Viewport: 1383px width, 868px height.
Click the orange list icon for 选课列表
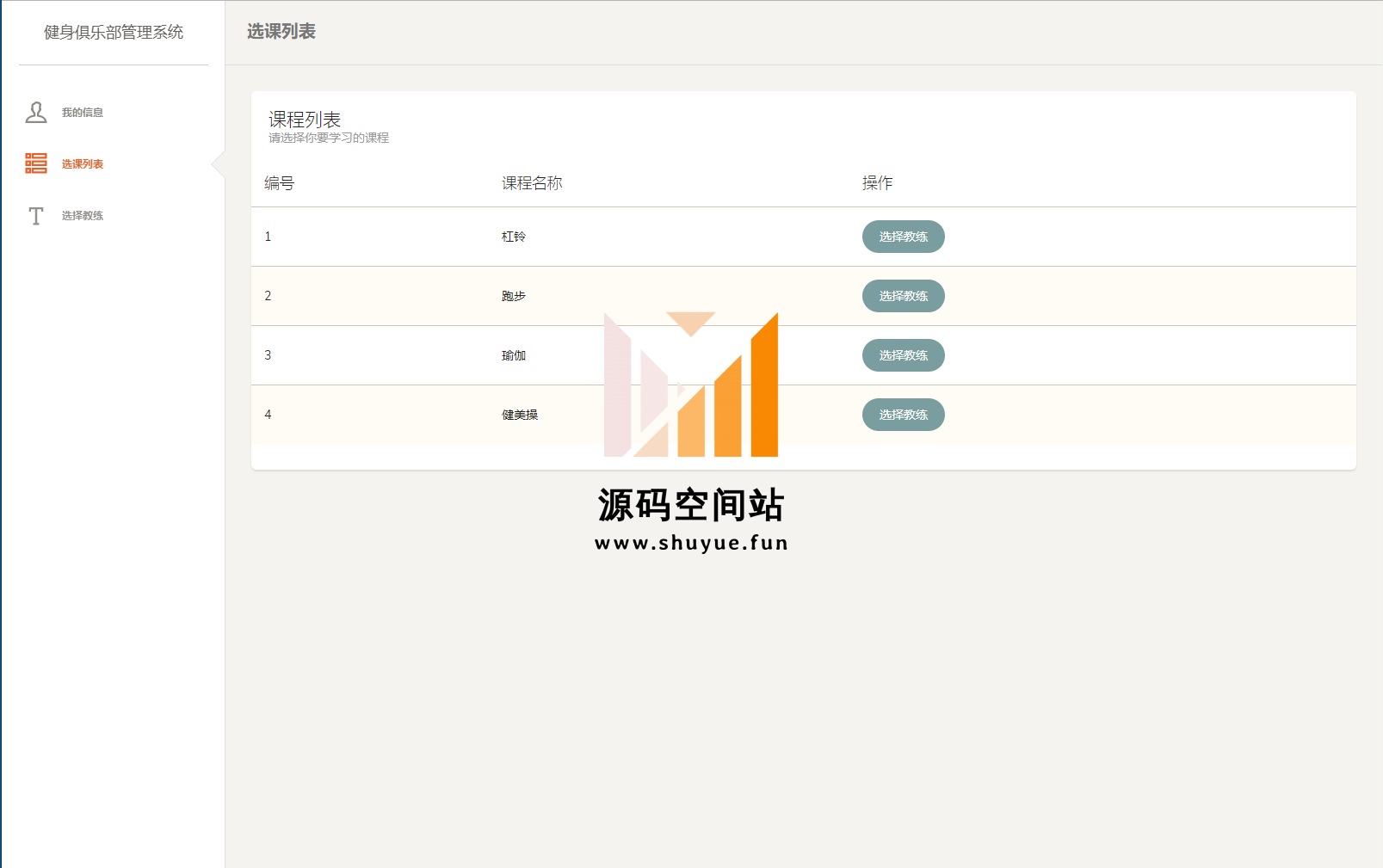(x=36, y=163)
